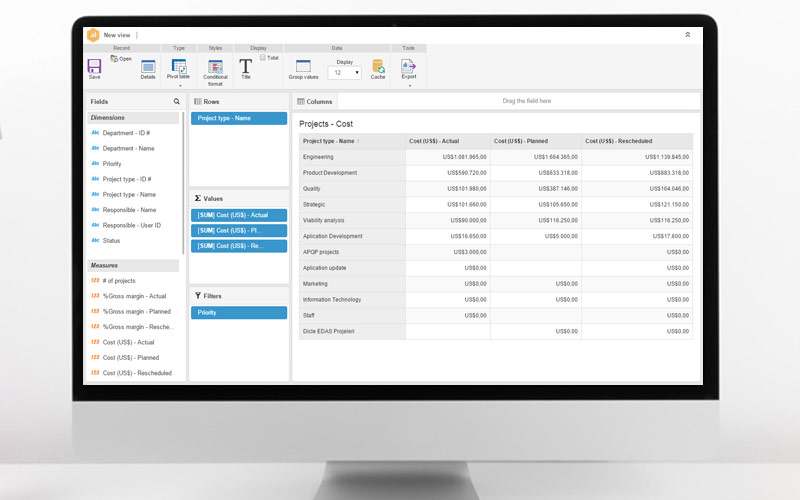The image size is (800, 500).
Task: Select the New view tab
Action: (117, 35)
